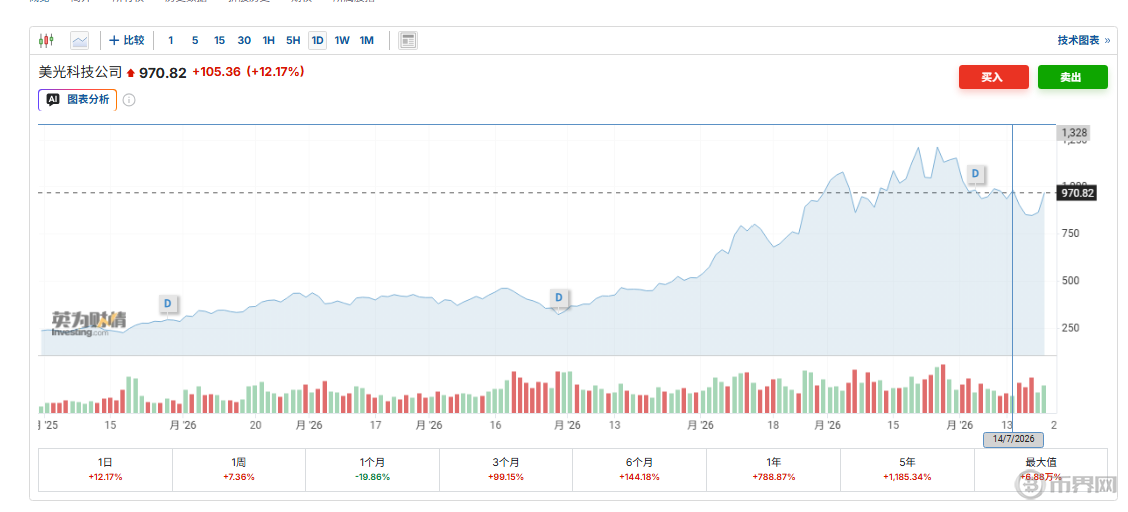
Task: Click the middle D dividend marker
Action: (x=559, y=297)
